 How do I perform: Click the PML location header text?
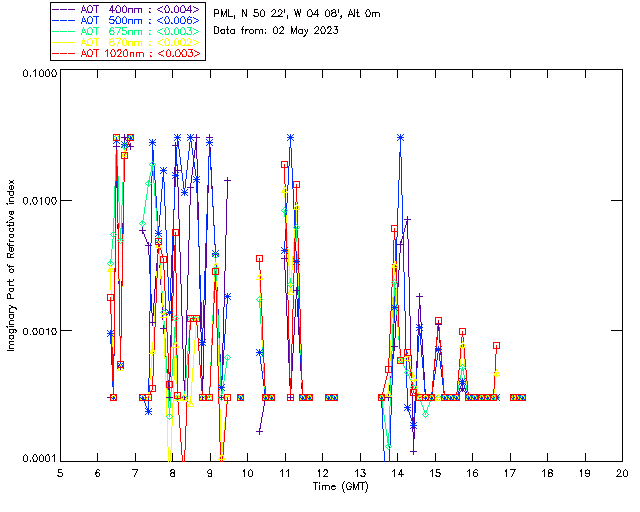point(297,13)
